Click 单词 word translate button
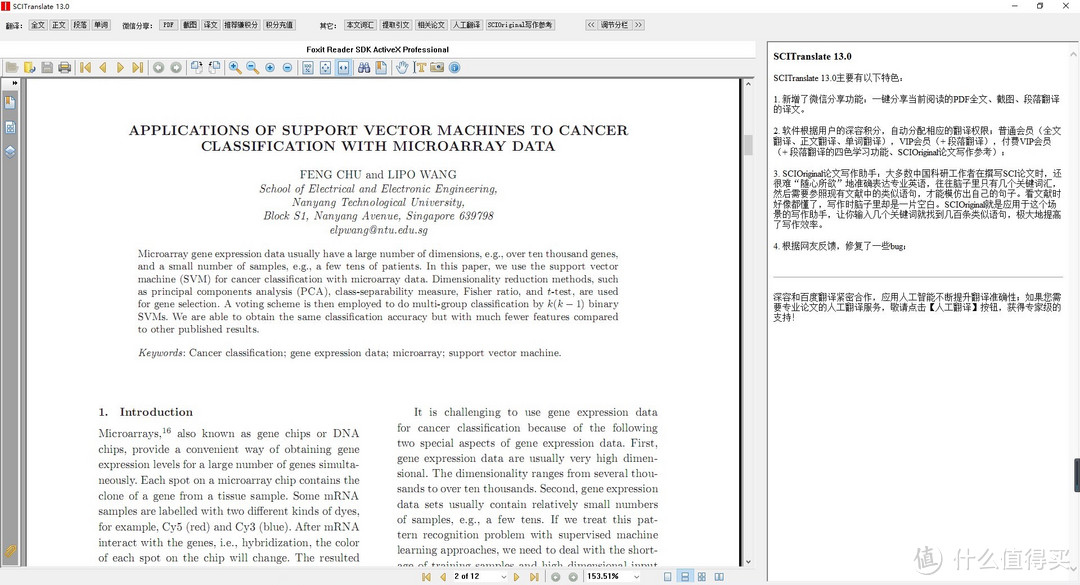 [101, 25]
